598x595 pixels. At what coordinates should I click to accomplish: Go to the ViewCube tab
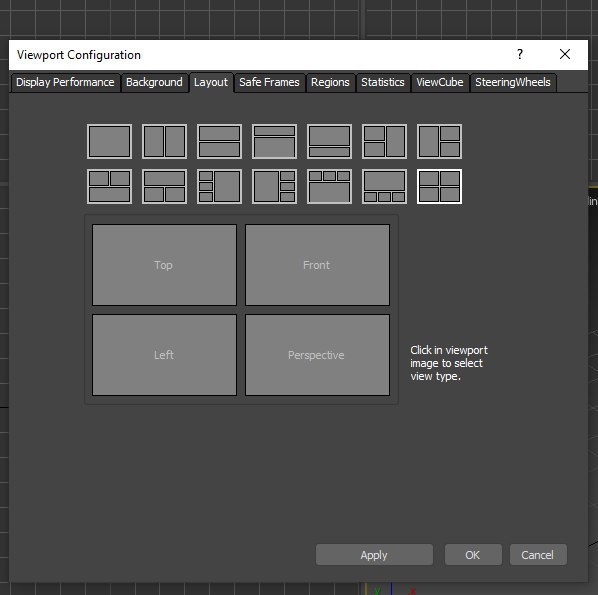tap(440, 82)
